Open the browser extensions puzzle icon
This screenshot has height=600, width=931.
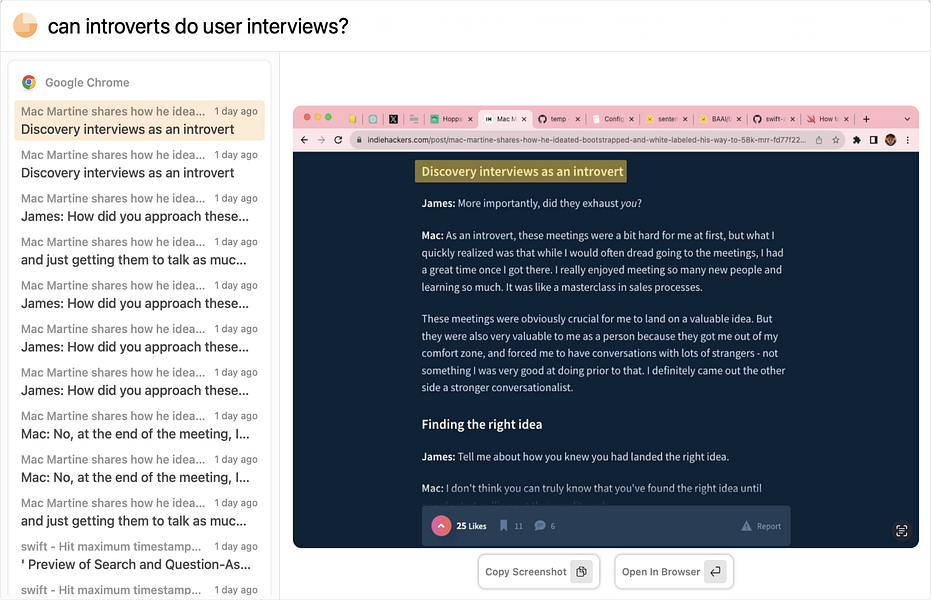pyautogui.click(x=857, y=140)
